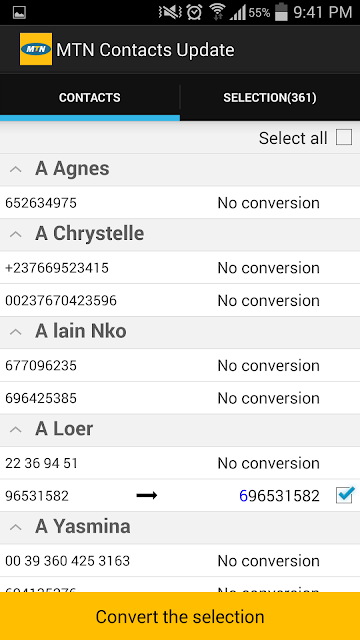Viewport: 360px width, 640px height.
Task: Tap the battery icon in status bar
Action: [x=281, y=12]
